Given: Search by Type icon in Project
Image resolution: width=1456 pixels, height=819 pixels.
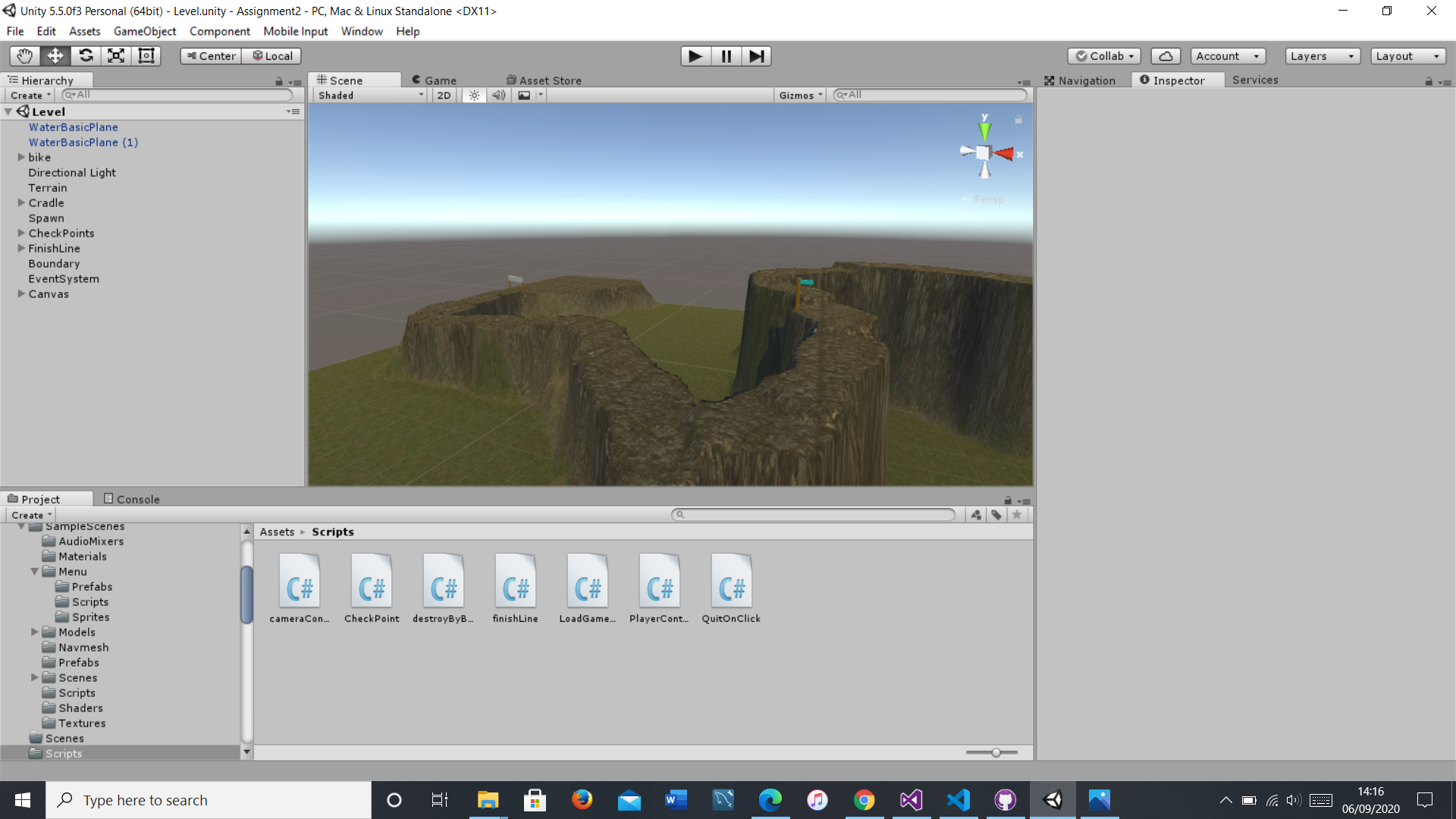Looking at the screenshot, I should 976,515.
